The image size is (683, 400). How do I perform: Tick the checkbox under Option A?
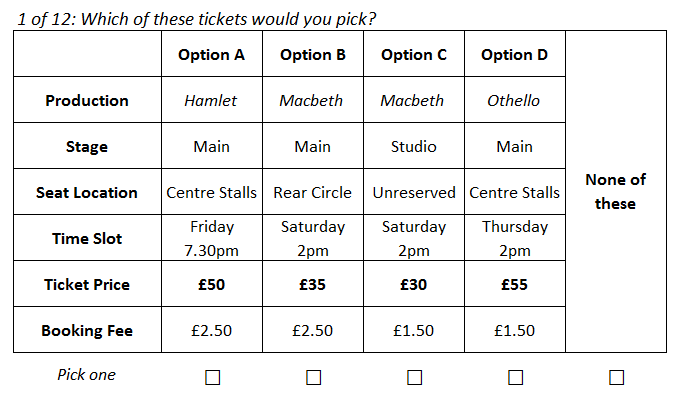pos(212,377)
